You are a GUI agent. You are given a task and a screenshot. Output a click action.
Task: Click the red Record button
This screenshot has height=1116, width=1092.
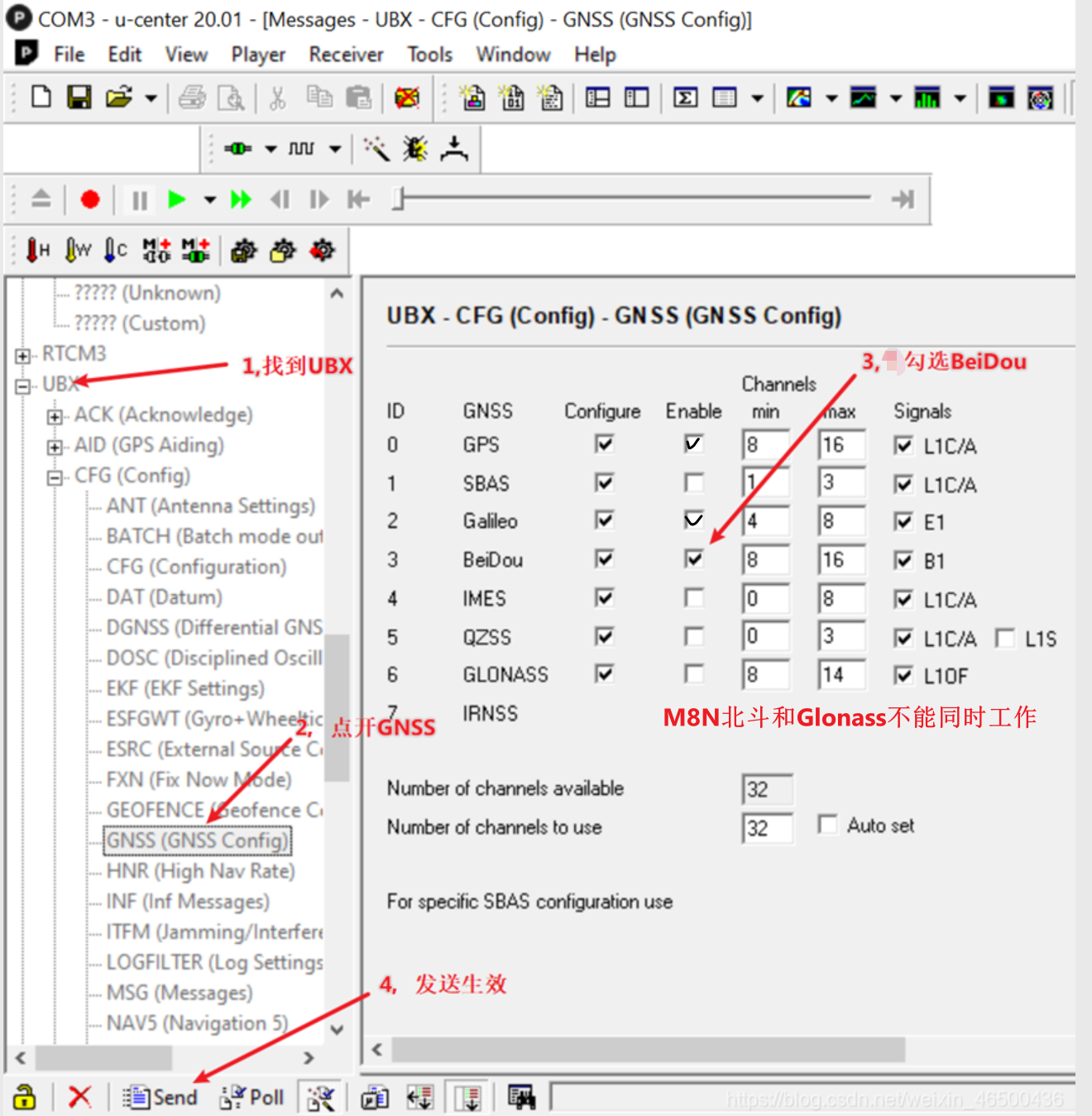tap(90, 199)
